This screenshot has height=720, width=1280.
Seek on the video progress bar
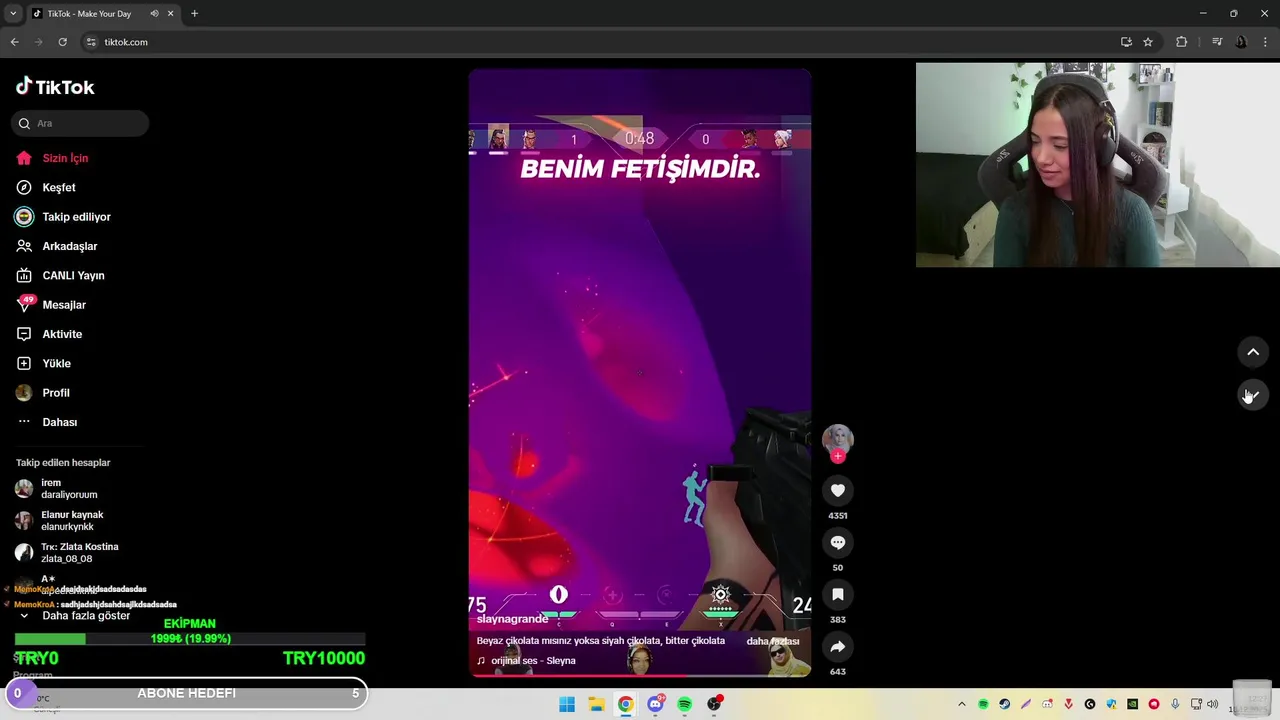[x=640, y=675]
